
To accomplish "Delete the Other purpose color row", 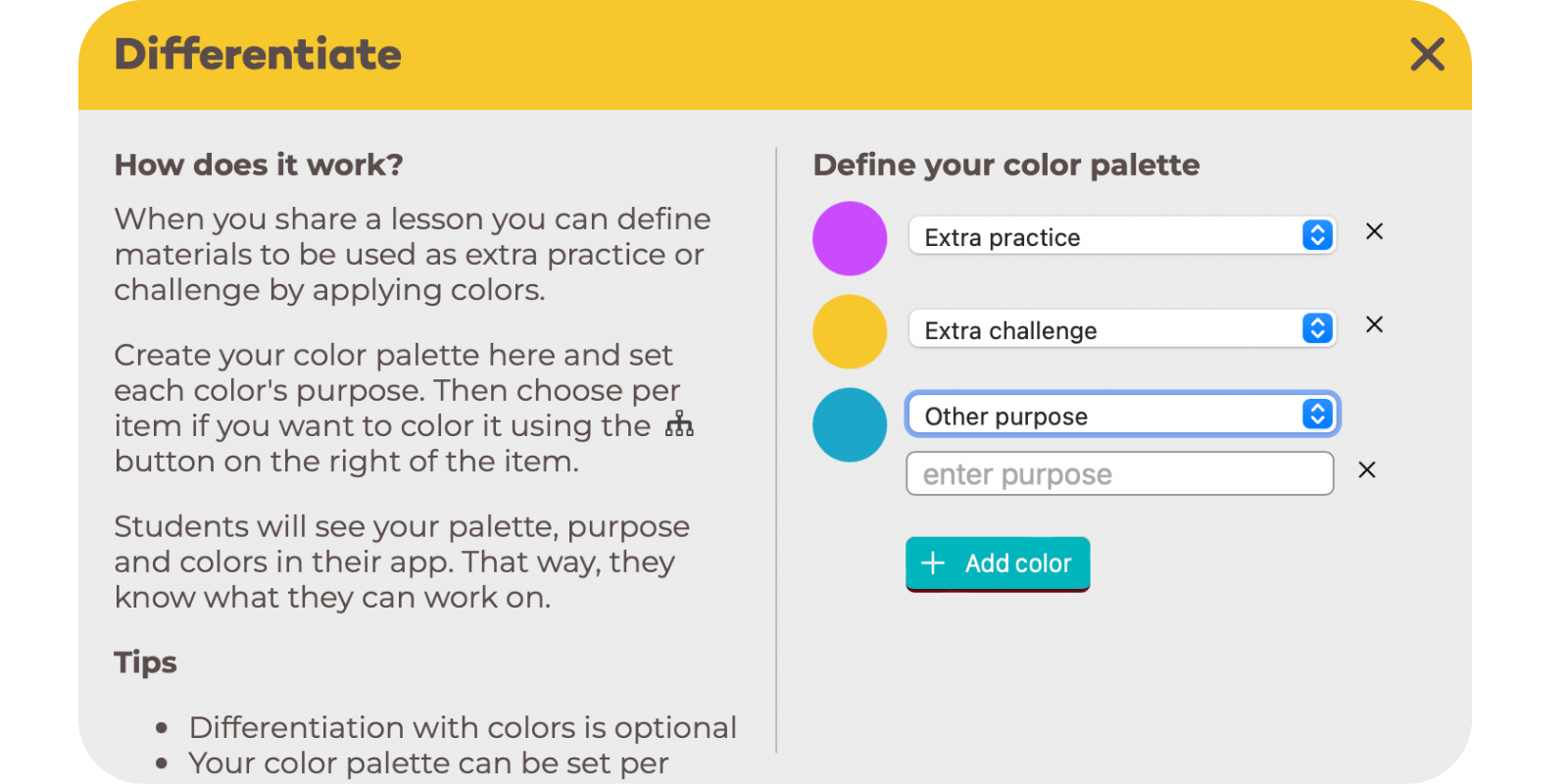I will 1367,470.
